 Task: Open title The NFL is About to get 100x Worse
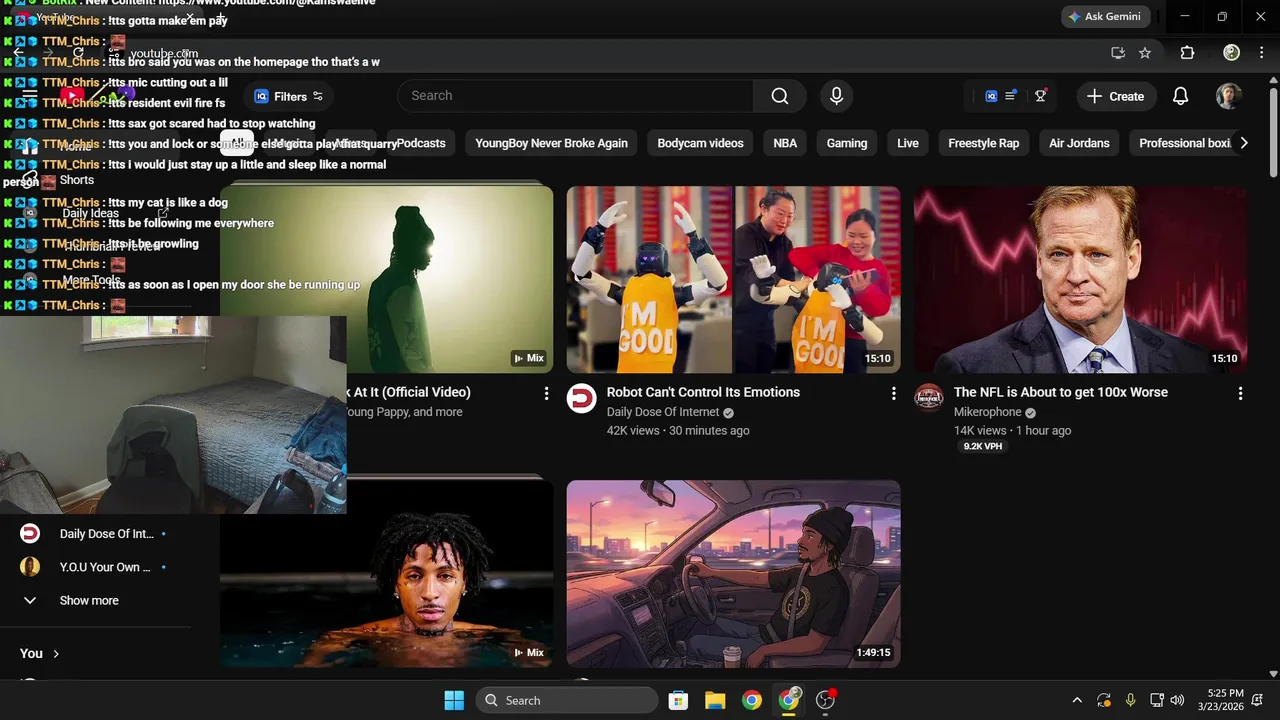pos(1061,392)
